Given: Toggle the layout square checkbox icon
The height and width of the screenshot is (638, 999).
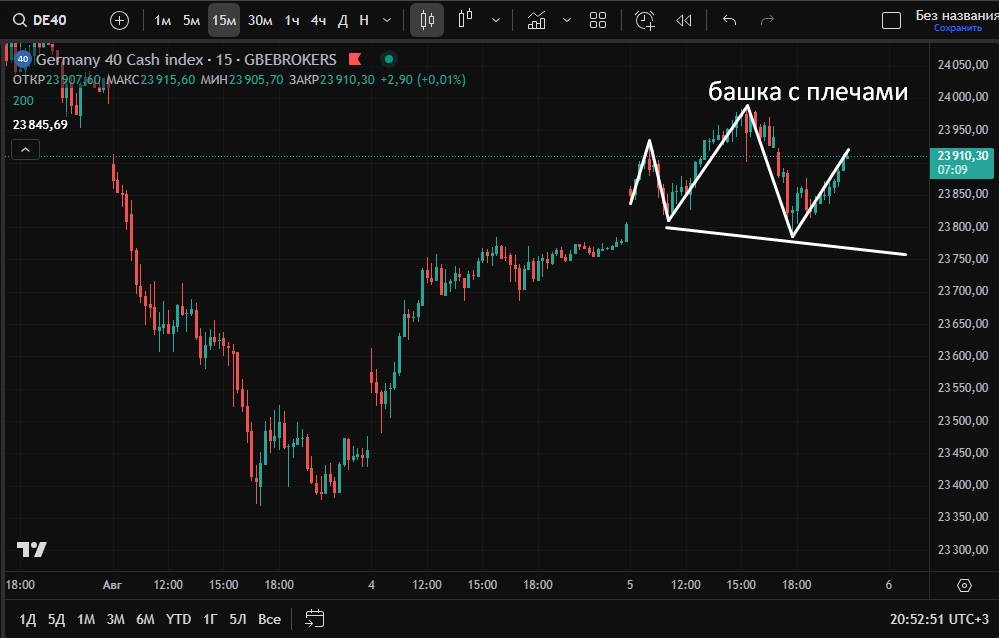Looking at the screenshot, I should pos(890,20).
